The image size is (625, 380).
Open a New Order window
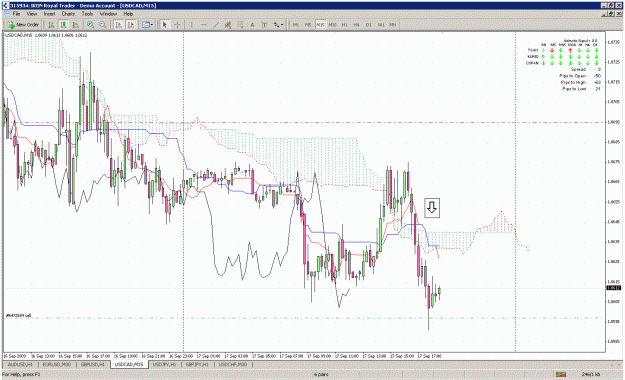[24, 25]
